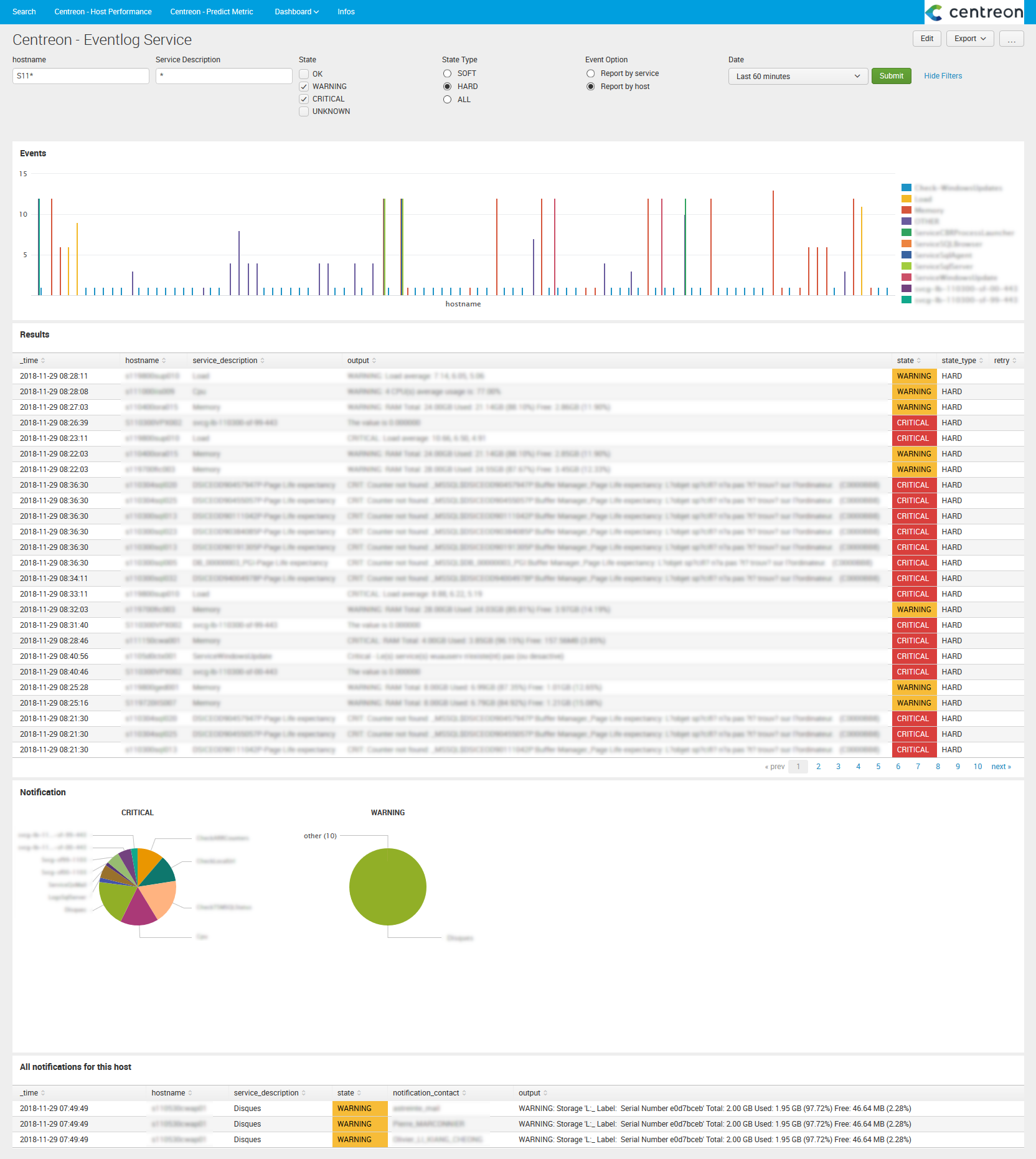This screenshot has height=1159, width=1036.
Task: Select Report by host option
Action: coord(590,87)
